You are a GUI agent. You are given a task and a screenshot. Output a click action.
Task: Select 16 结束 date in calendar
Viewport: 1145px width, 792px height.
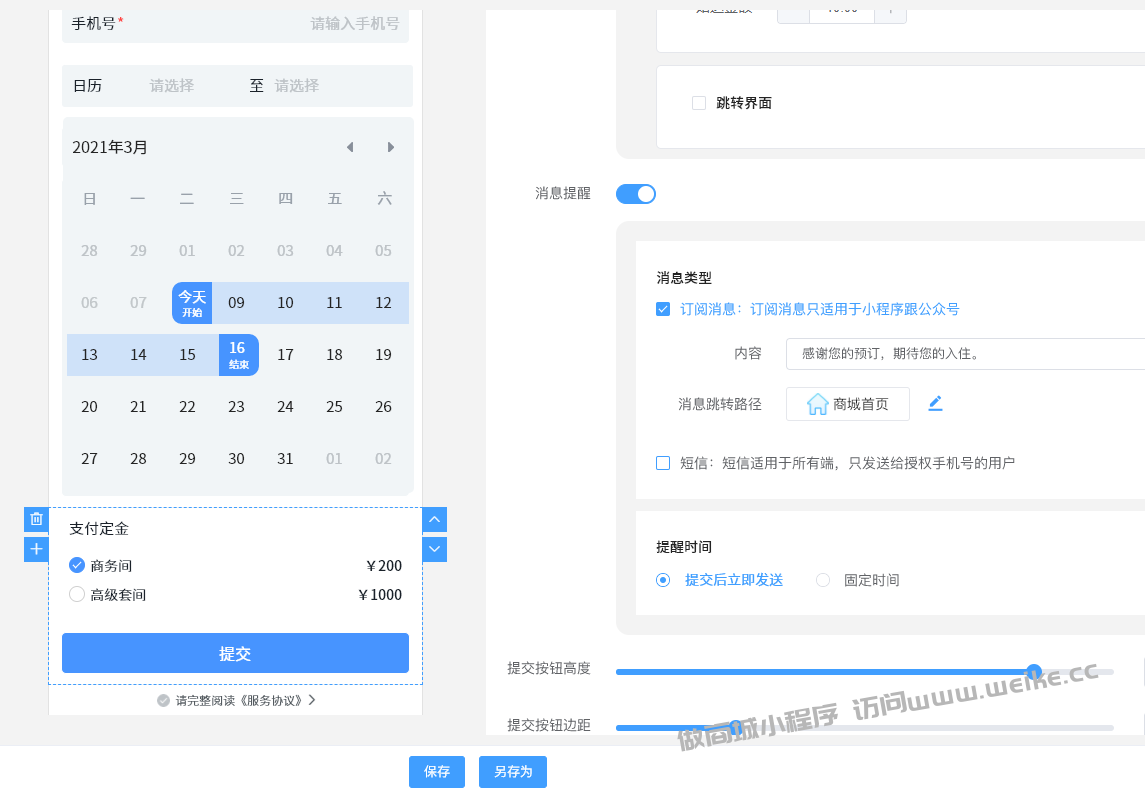click(239, 355)
